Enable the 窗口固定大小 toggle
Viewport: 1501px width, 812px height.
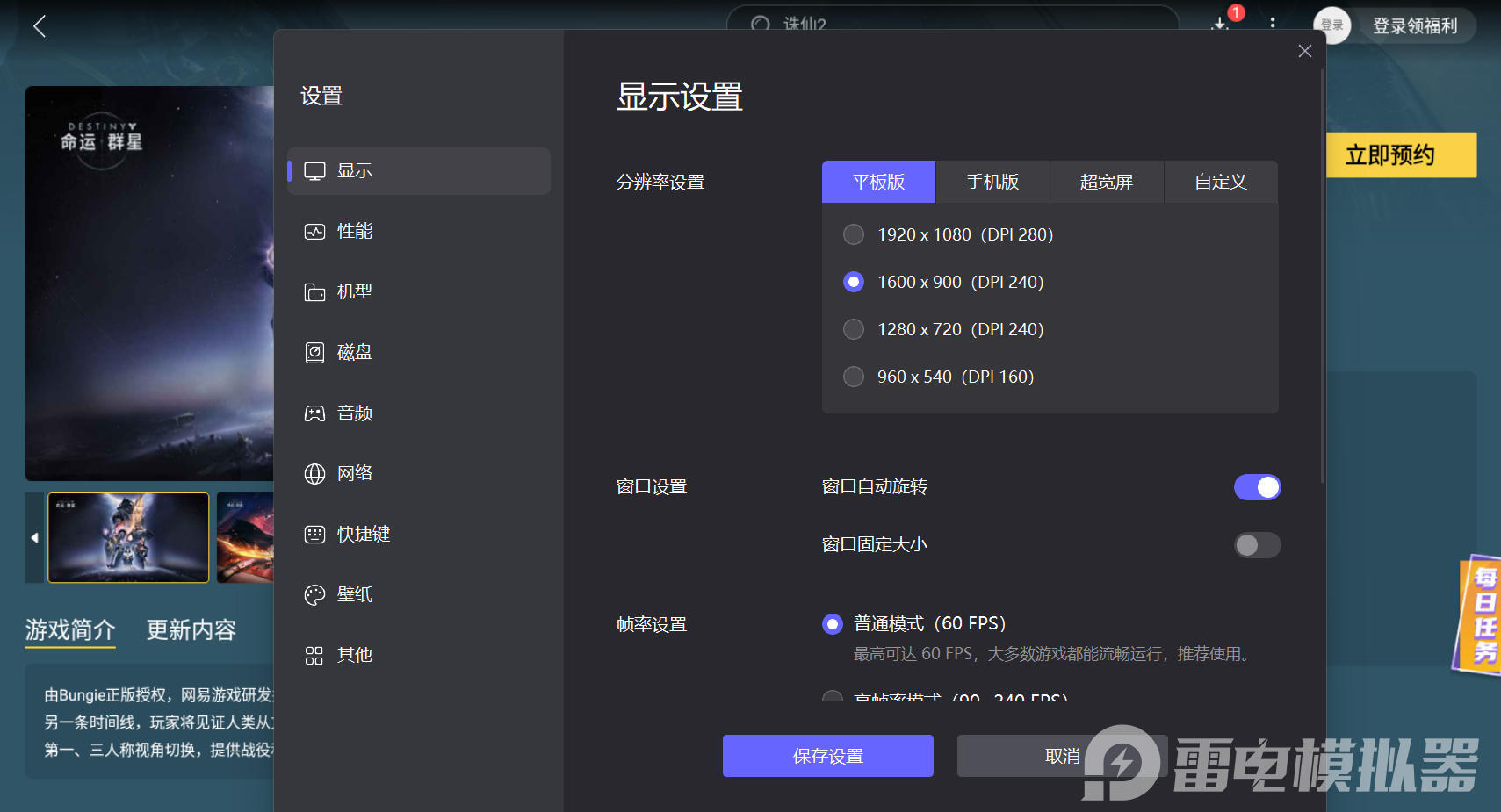coord(1258,545)
